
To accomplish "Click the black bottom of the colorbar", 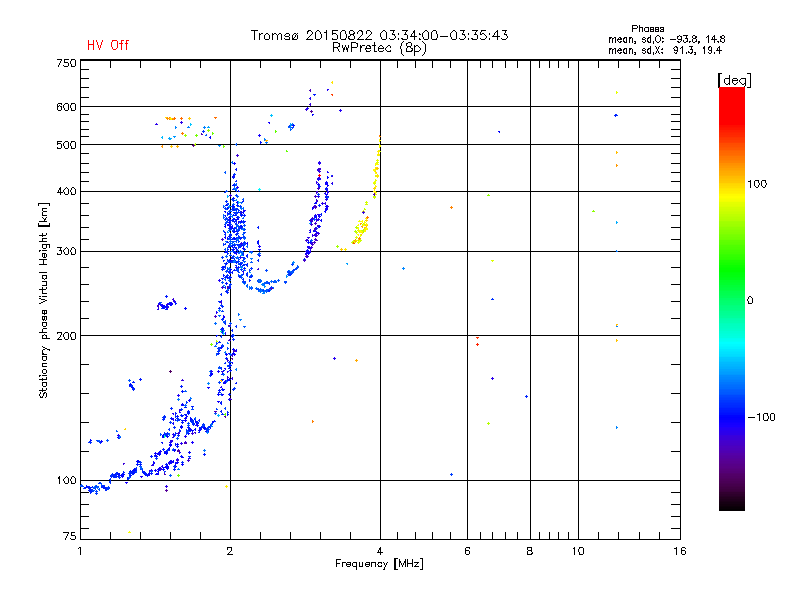I will click(x=732, y=505).
